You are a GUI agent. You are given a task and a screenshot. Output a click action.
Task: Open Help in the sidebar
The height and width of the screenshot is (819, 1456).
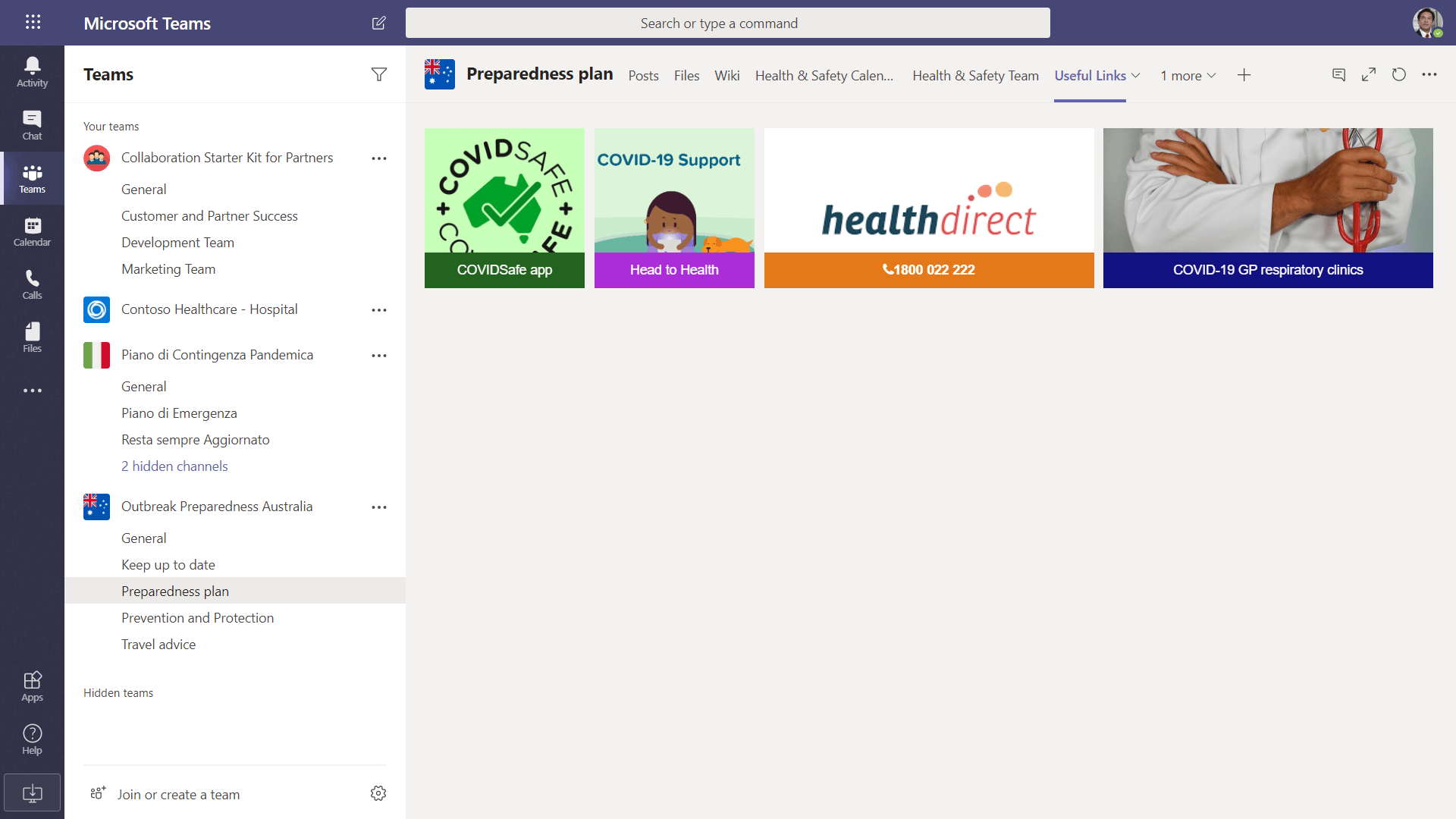[x=32, y=739]
